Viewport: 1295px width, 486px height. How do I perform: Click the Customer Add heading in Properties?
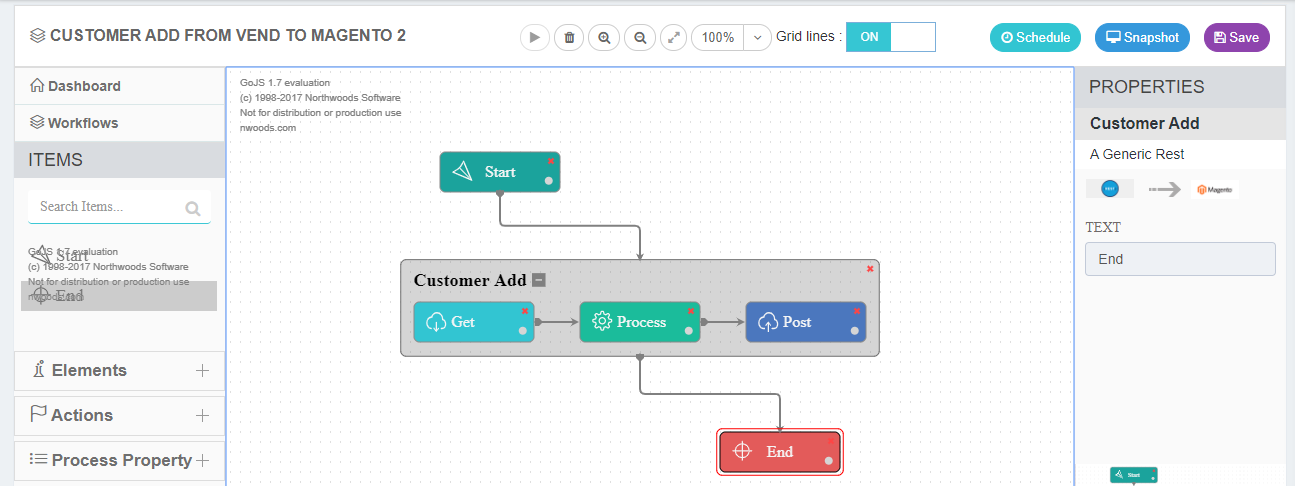coord(1145,124)
